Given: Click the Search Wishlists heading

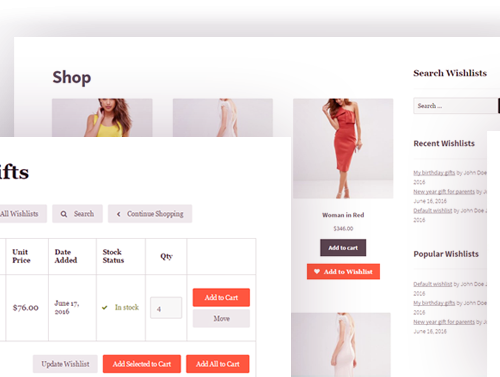Looking at the screenshot, I should click(450, 73).
